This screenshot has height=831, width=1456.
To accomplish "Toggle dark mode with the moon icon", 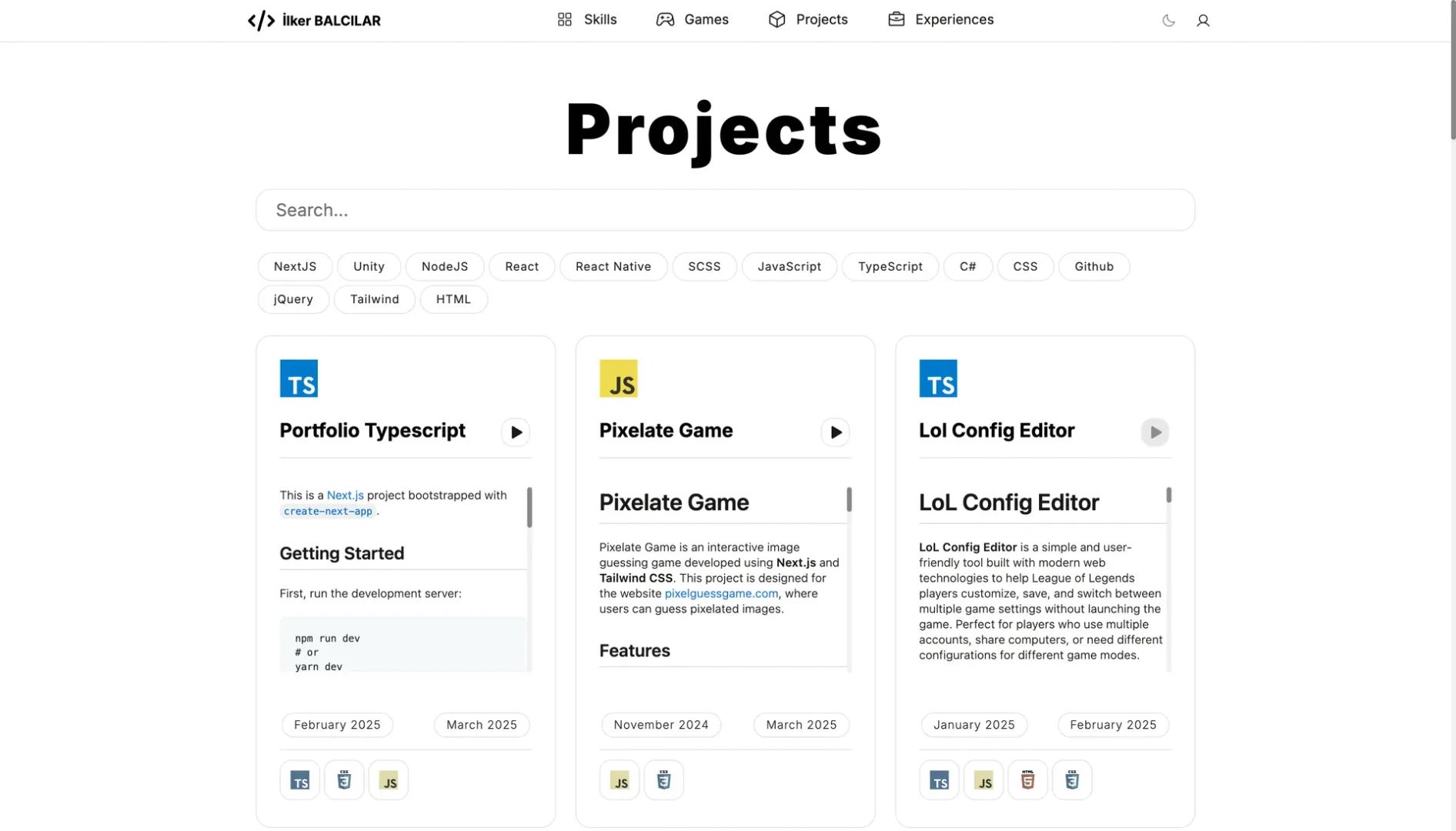I will pos(1168,21).
